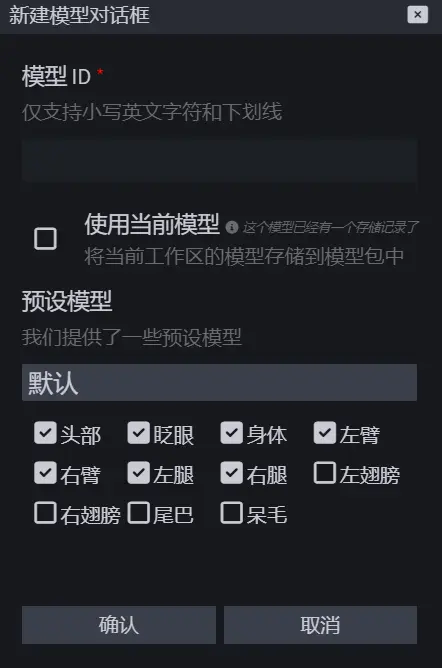
Task: Open the 默认 preset model dropdown
Action: pos(219,382)
